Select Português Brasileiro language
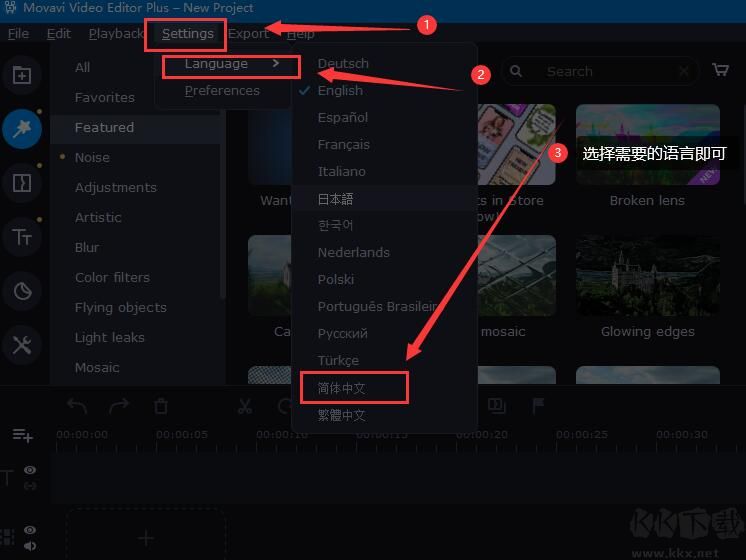This screenshot has width=746, height=560. click(x=377, y=306)
